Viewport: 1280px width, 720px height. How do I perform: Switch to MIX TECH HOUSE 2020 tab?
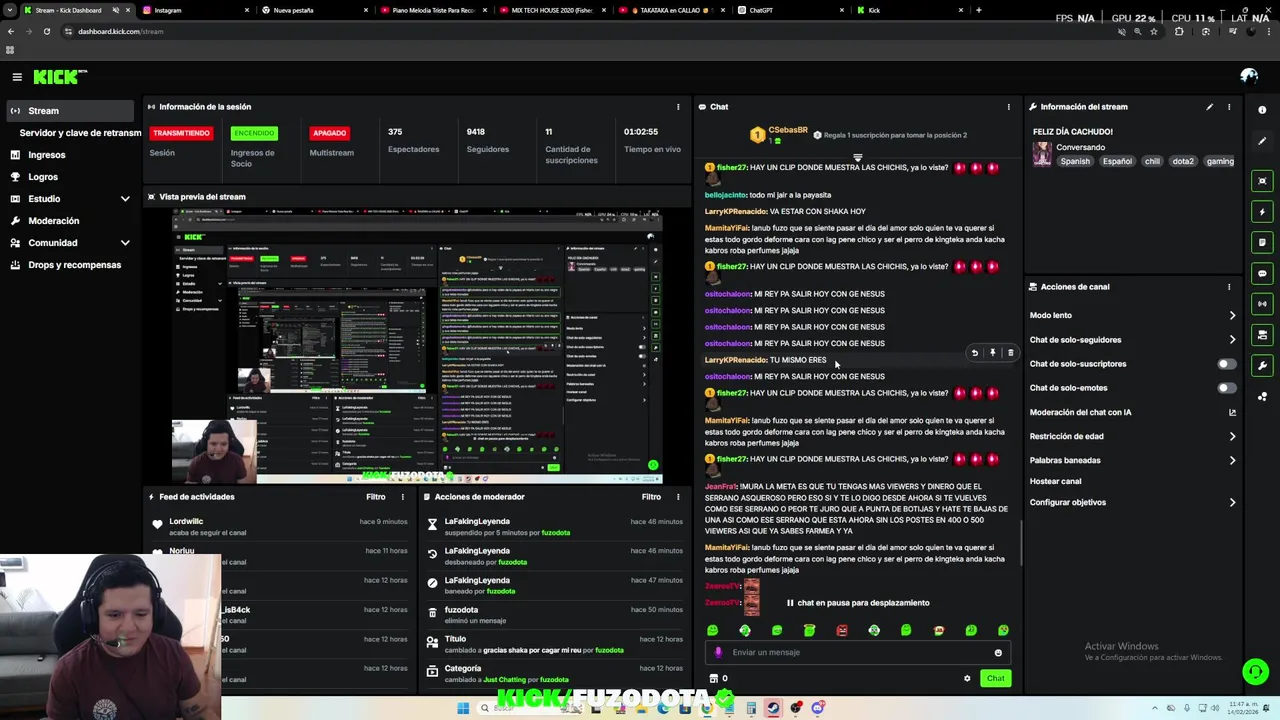coord(552,10)
